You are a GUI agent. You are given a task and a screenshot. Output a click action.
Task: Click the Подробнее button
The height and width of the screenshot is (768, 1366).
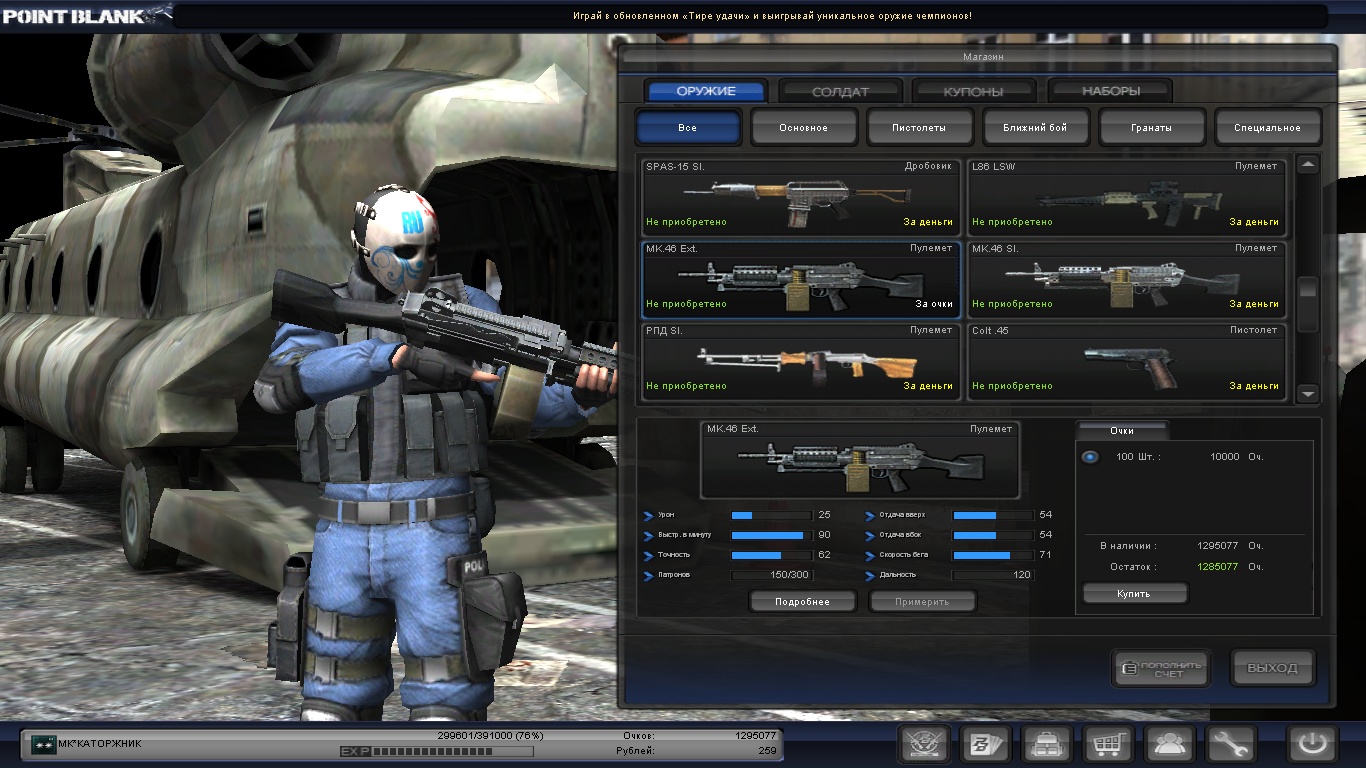(x=803, y=601)
